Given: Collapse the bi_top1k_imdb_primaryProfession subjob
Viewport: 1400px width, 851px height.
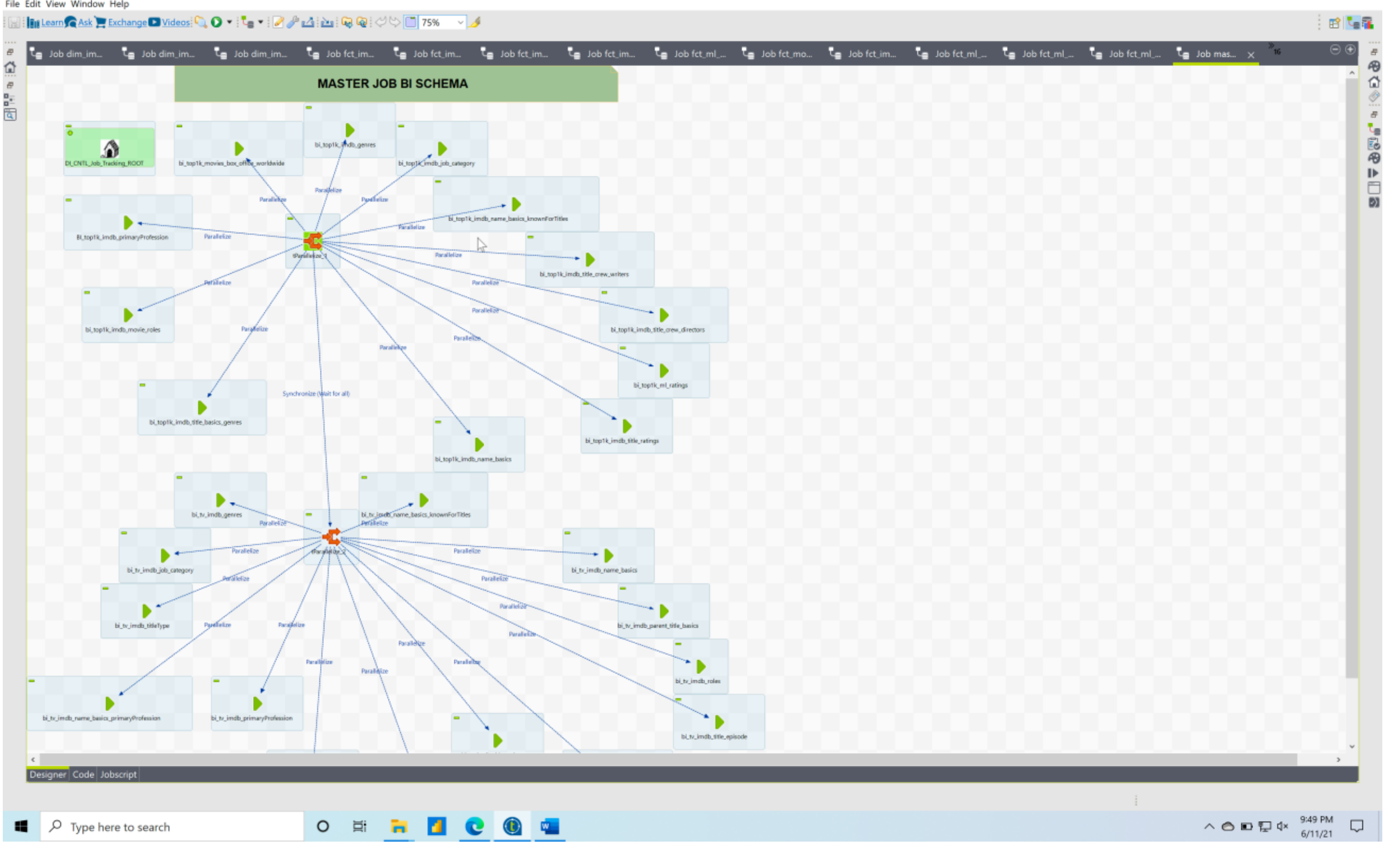Looking at the screenshot, I should click(69, 200).
